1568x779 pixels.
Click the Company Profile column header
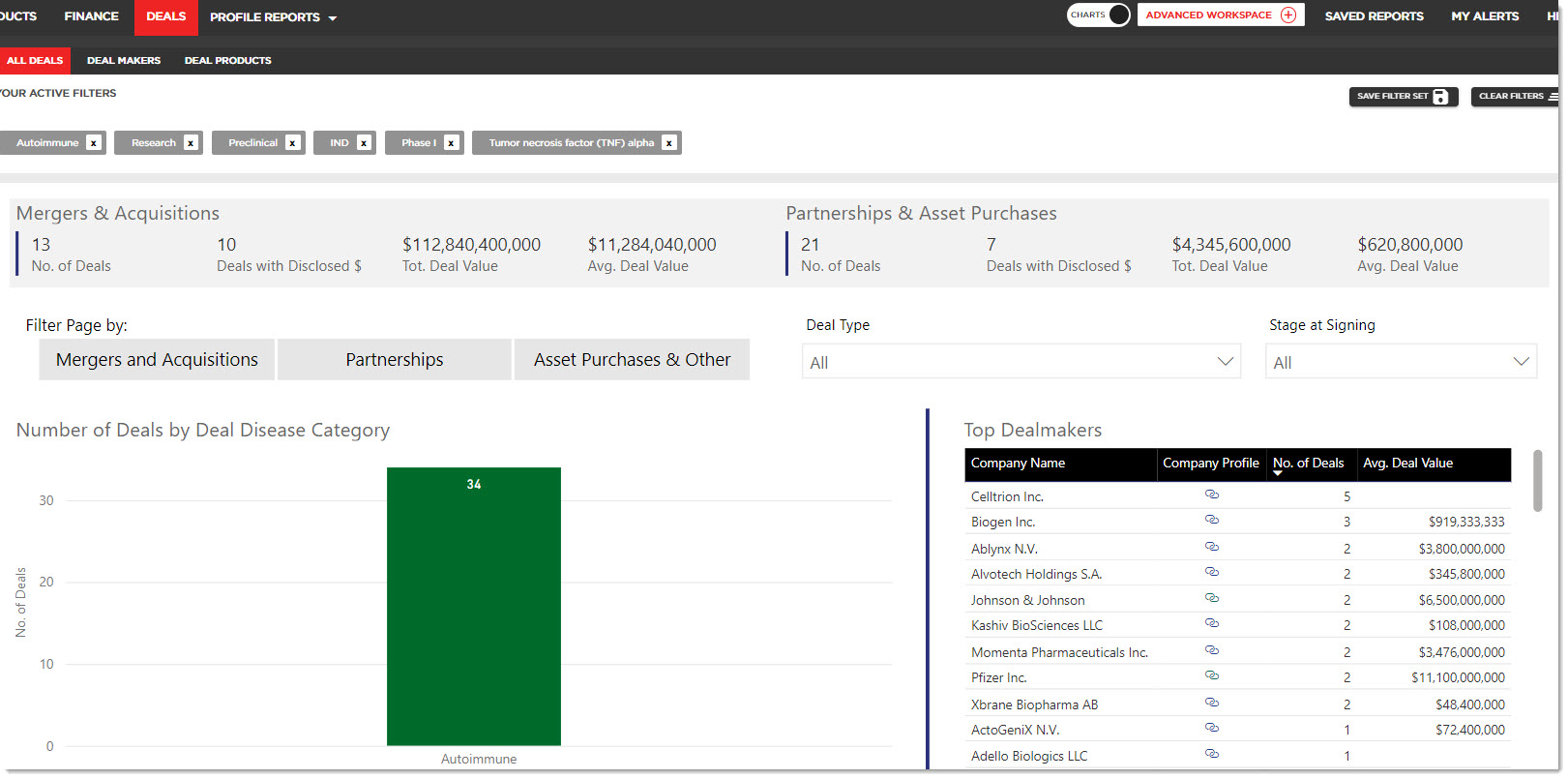point(1211,464)
